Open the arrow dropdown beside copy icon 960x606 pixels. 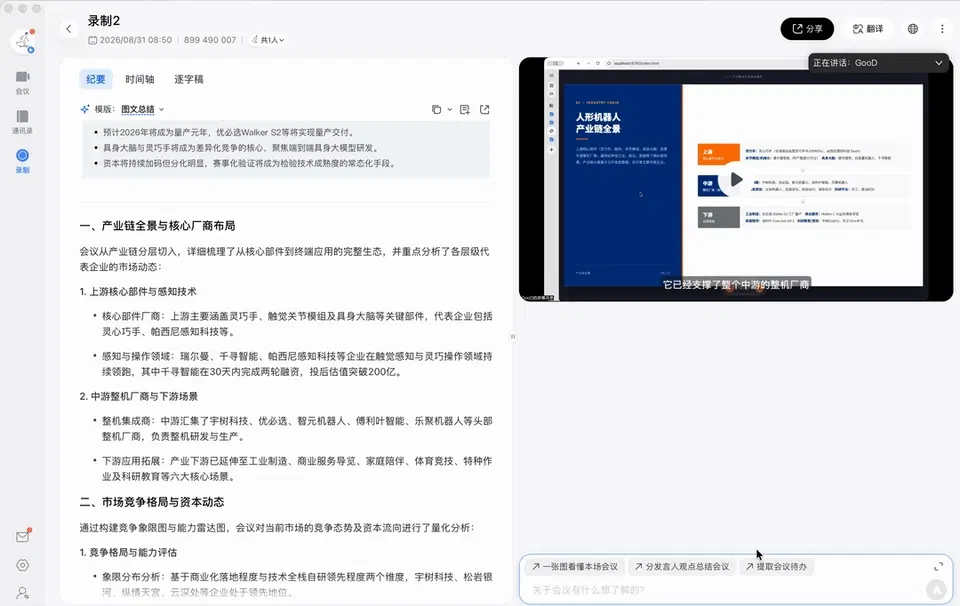click(449, 110)
